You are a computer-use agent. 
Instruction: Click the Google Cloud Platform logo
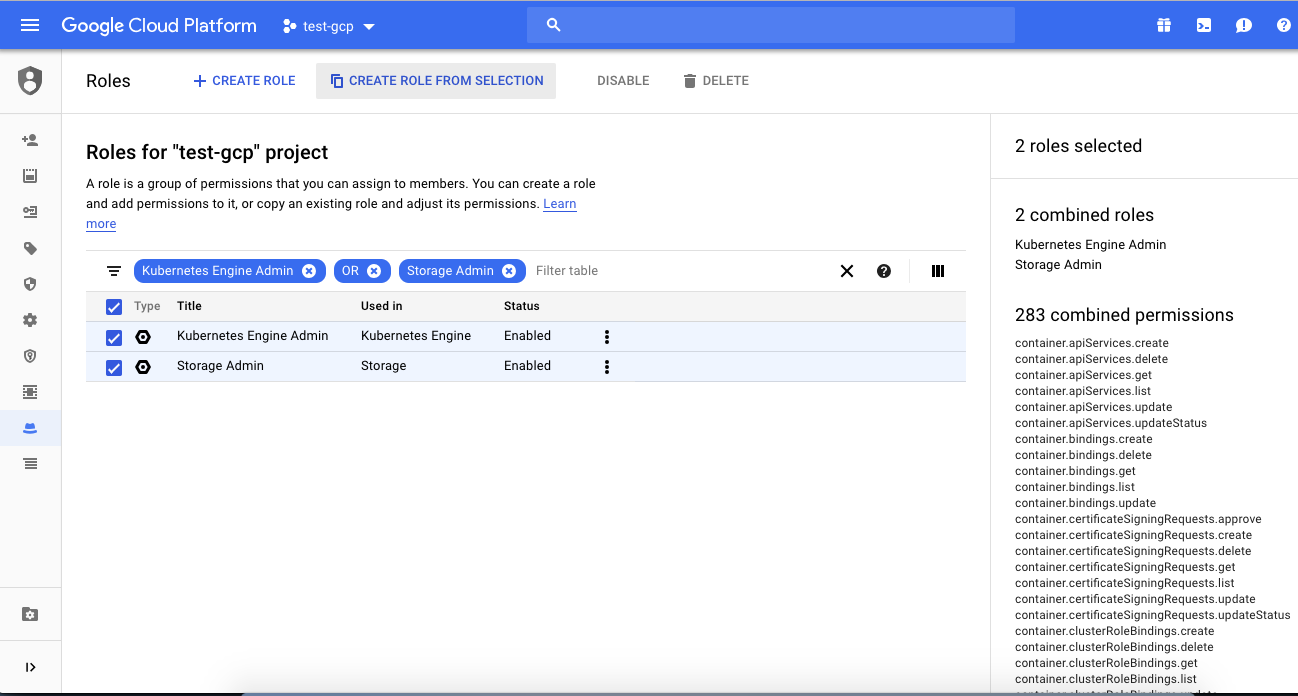159,26
